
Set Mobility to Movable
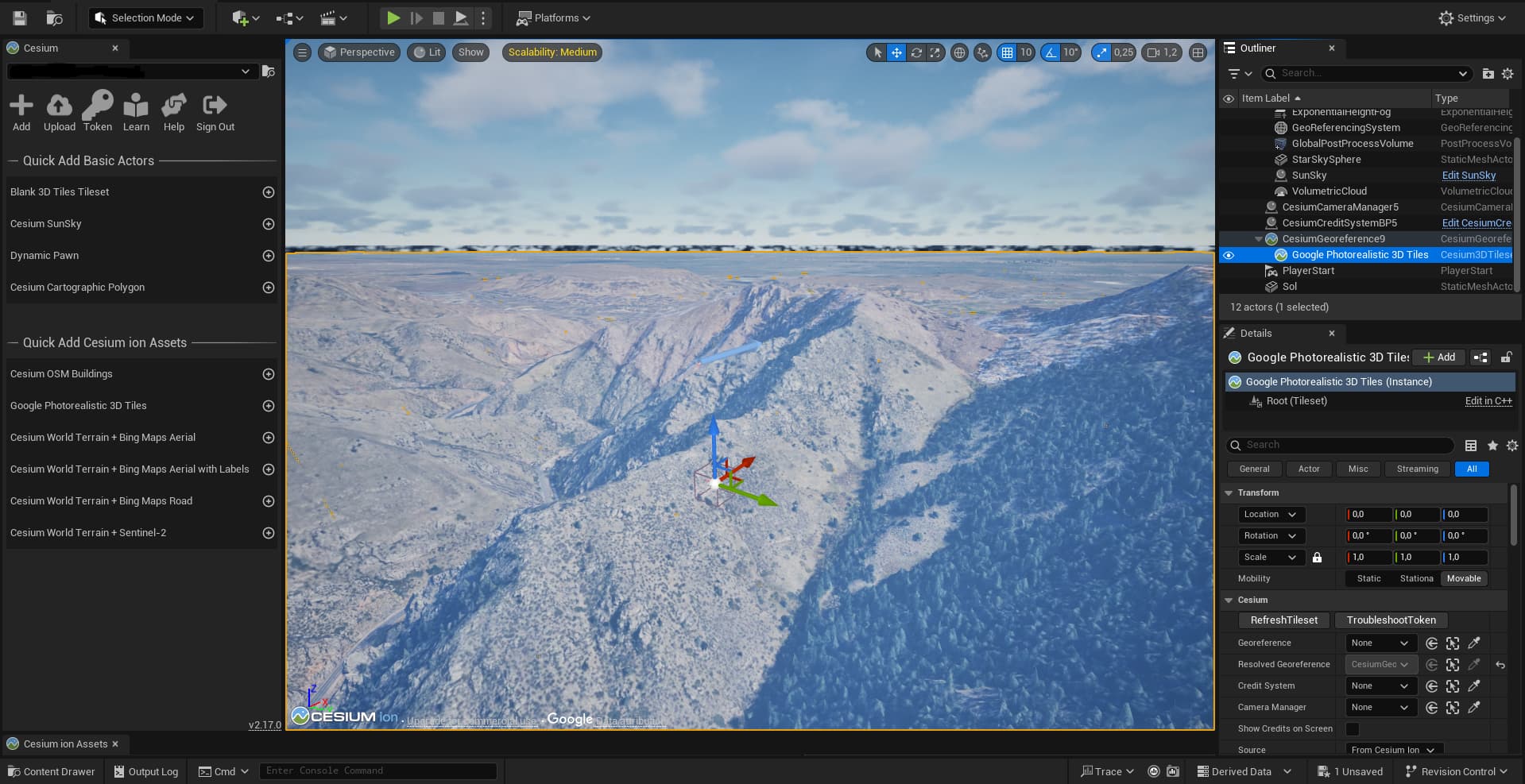tap(1464, 579)
